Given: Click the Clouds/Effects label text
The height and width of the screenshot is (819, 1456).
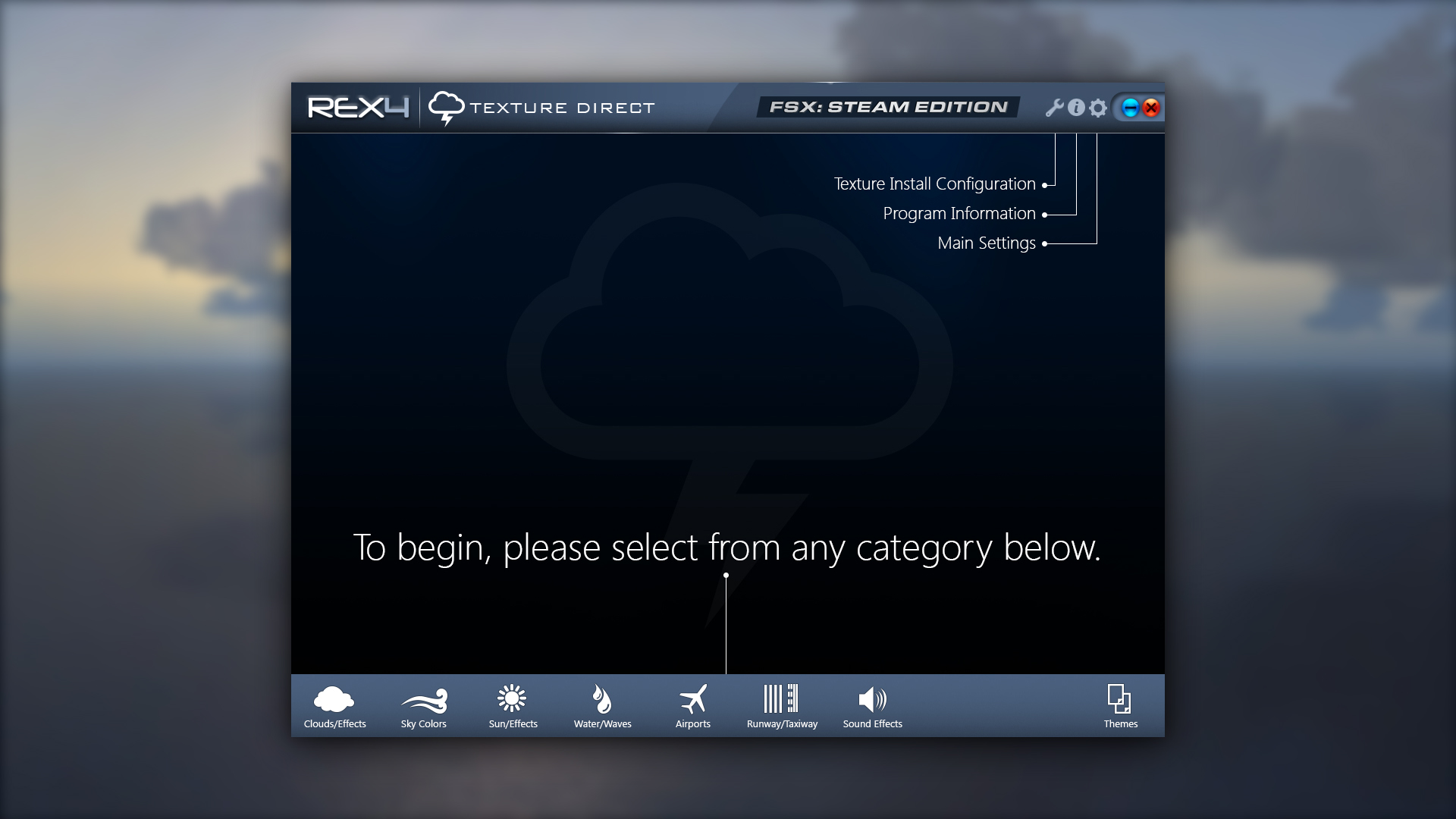Looking at the screenshot, I should click(x=334, y=724).
